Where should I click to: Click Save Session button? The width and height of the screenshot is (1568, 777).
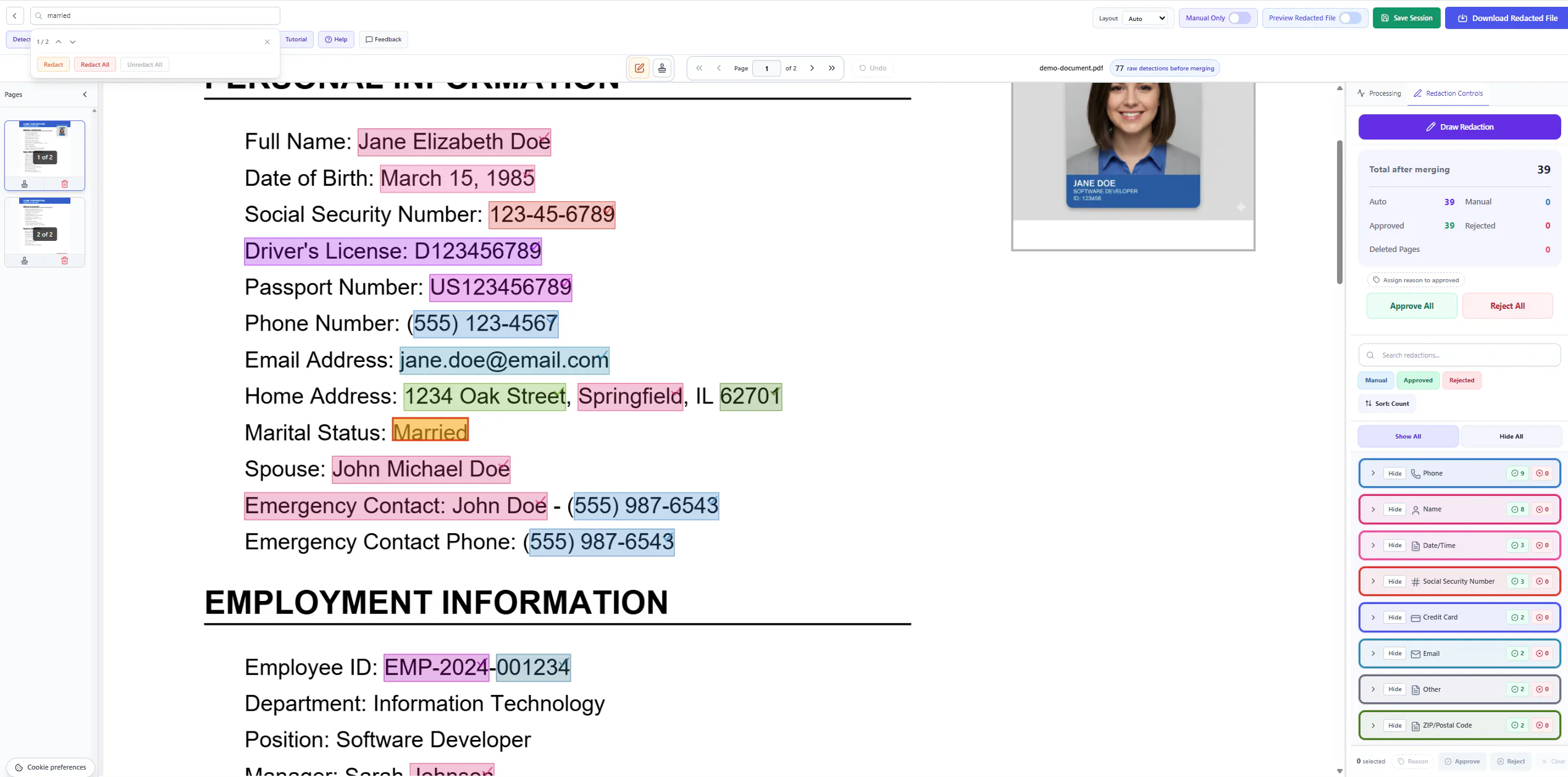[1406, 18]
